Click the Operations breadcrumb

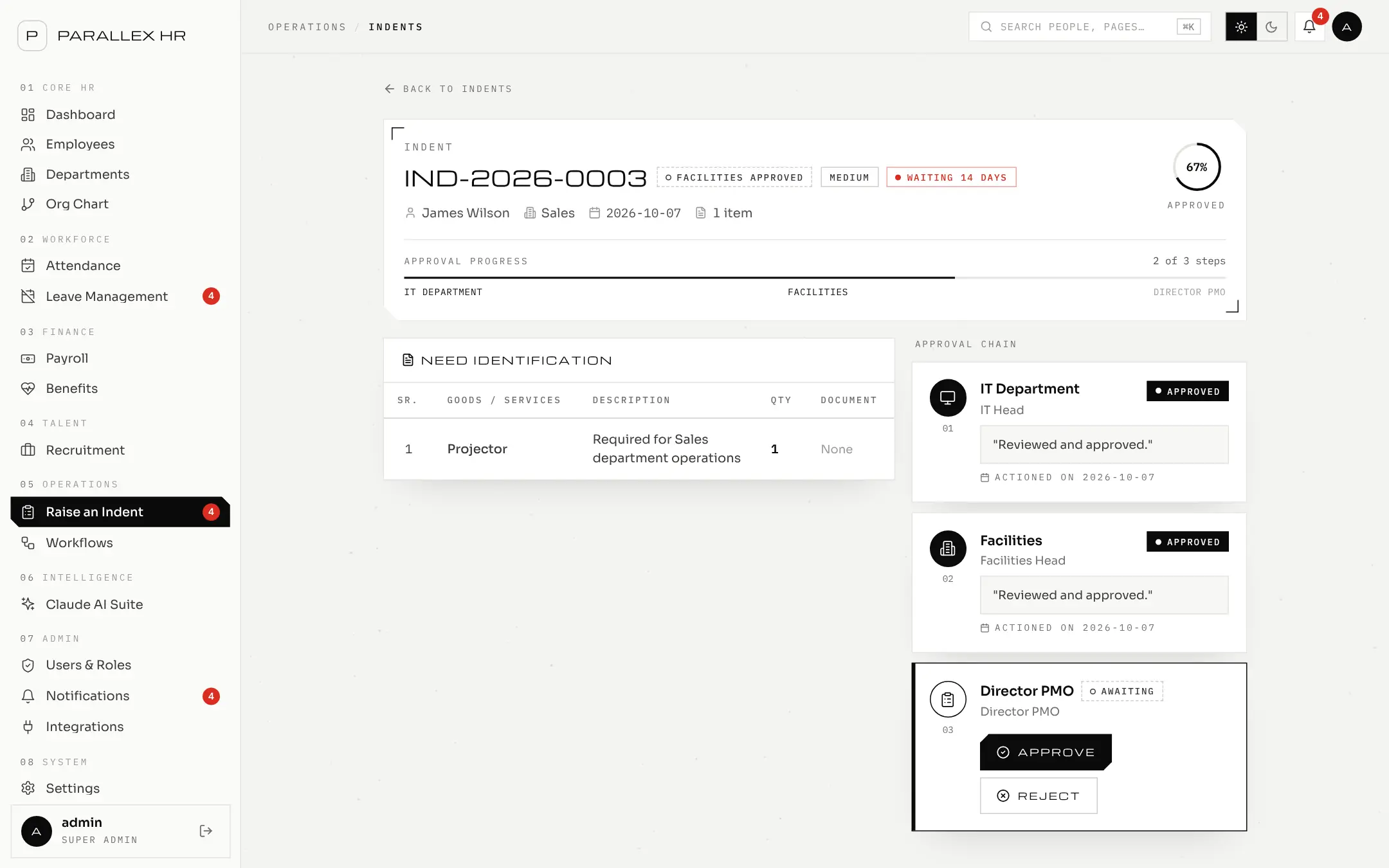[x=307, y=27]
